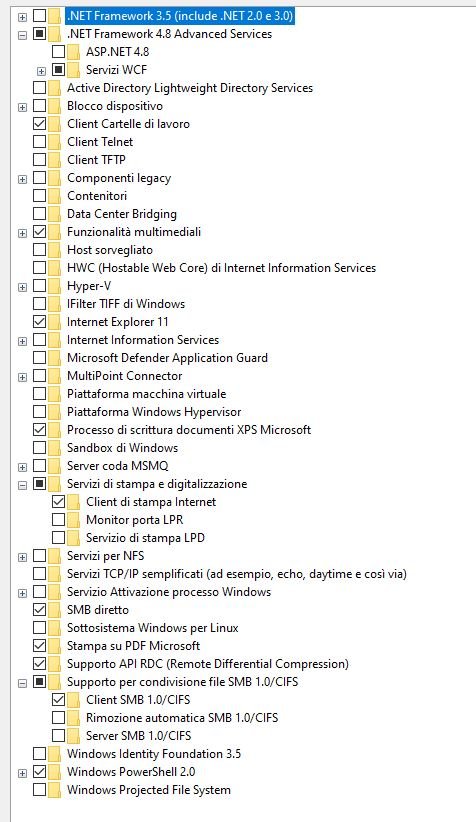The height and width of the screenshot is (822, 476).
Task: Uncheck Windows PowerShell 2.0
Action: tap(39, 771)
